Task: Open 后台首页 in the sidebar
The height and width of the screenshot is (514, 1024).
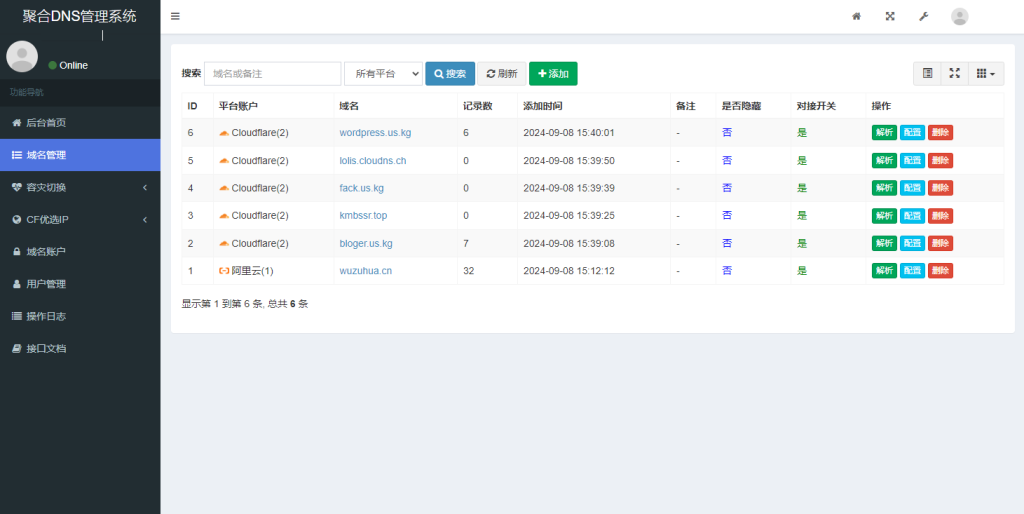Action: (x=80, y=123)
